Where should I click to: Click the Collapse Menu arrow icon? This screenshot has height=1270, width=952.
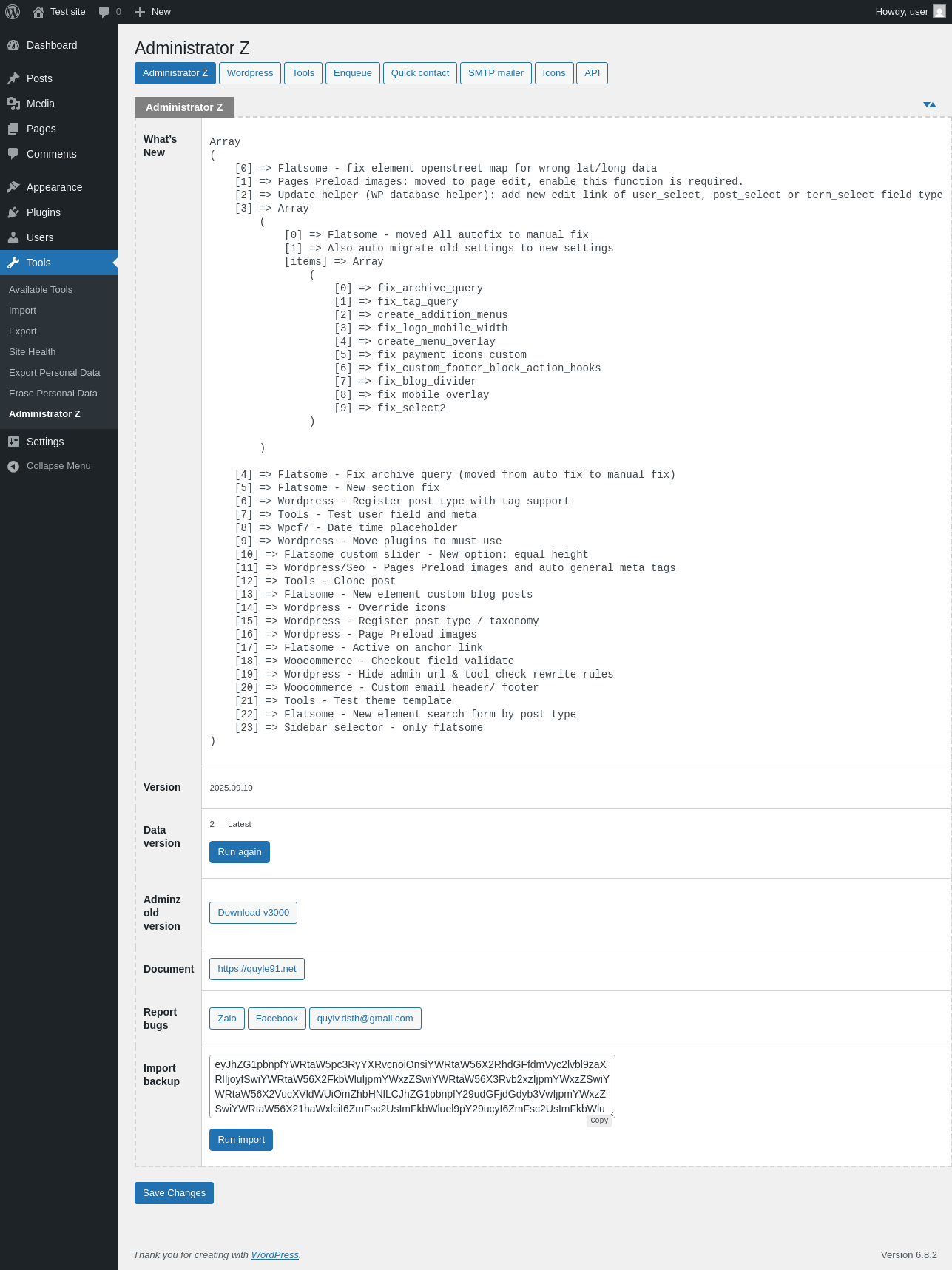(x=13, y=466)
